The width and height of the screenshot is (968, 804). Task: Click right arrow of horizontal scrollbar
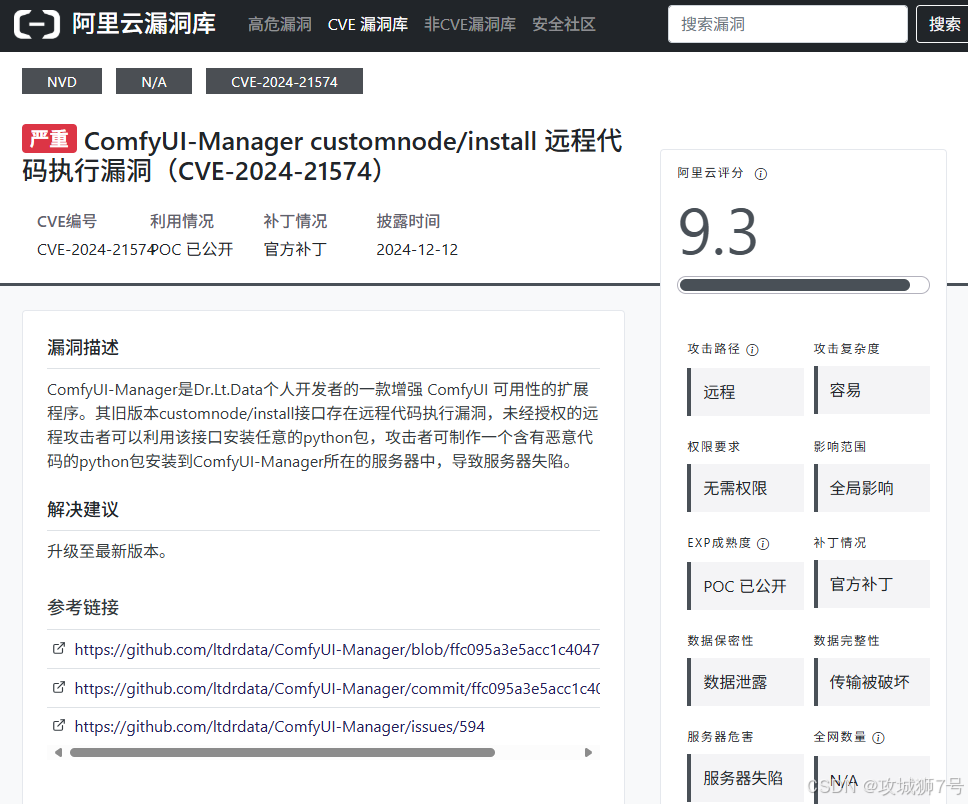coord(588,753)
